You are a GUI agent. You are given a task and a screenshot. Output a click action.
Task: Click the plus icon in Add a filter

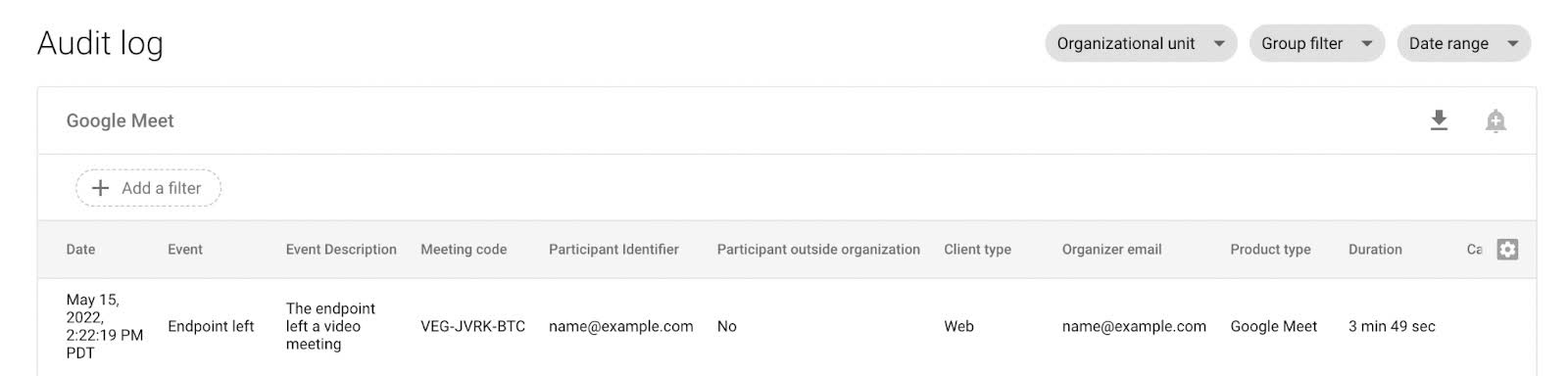(100, 188)
